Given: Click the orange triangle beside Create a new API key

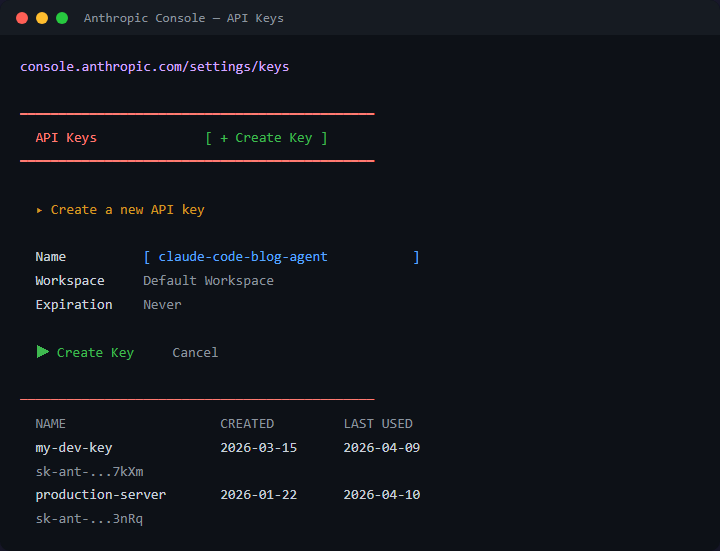Looking at the screenshot, I should coord(39,210).
